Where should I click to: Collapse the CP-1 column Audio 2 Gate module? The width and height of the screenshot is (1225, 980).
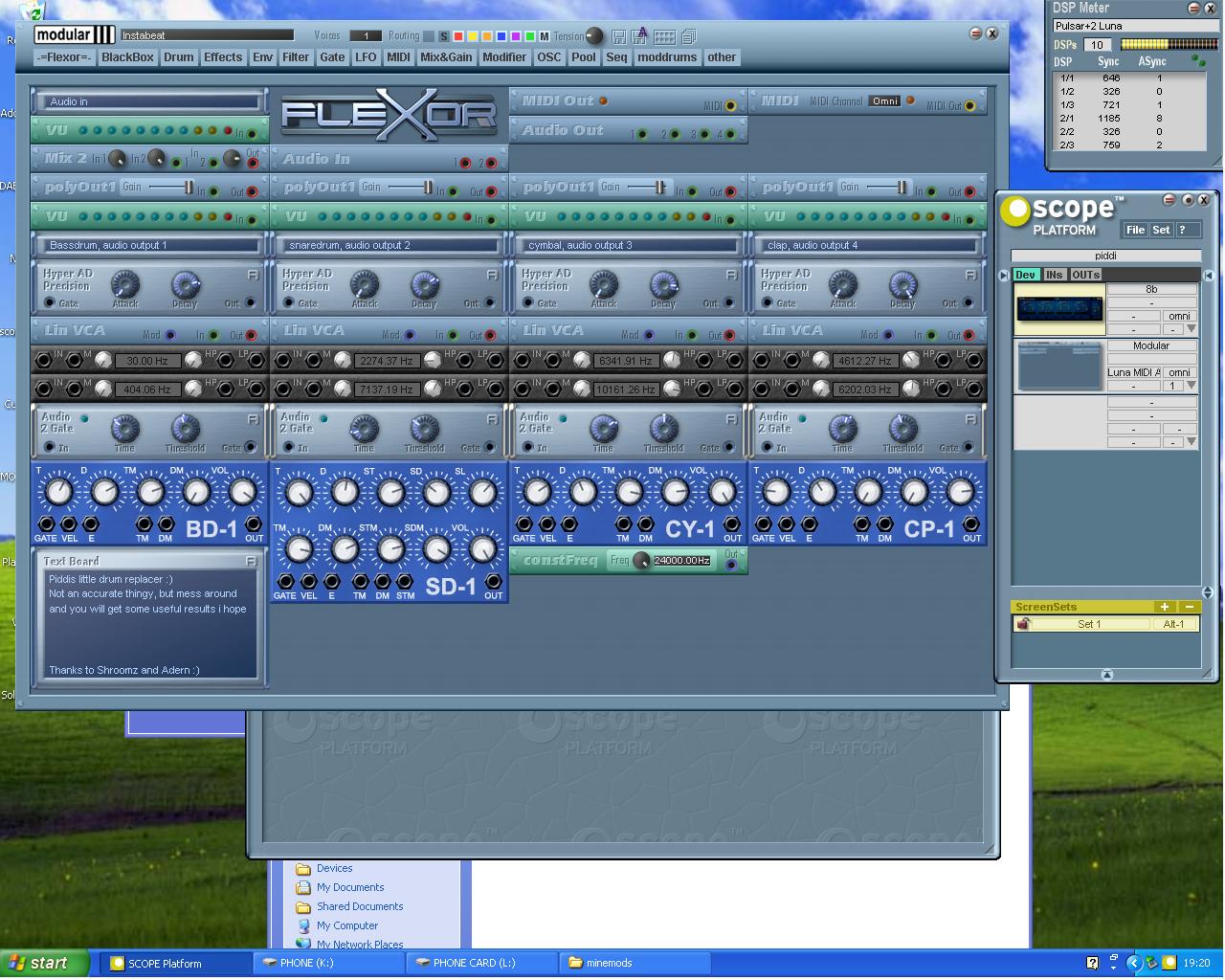coord(970,418)
